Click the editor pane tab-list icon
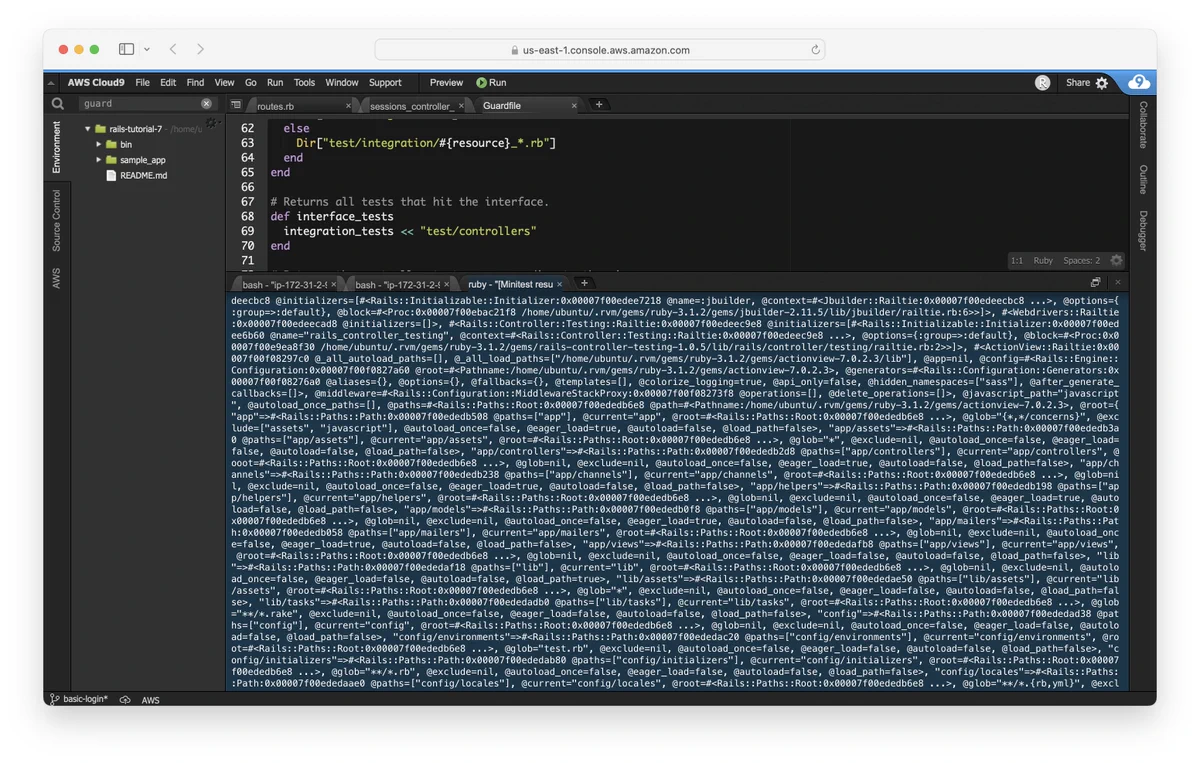The image size is (1200, 763). 236,105
